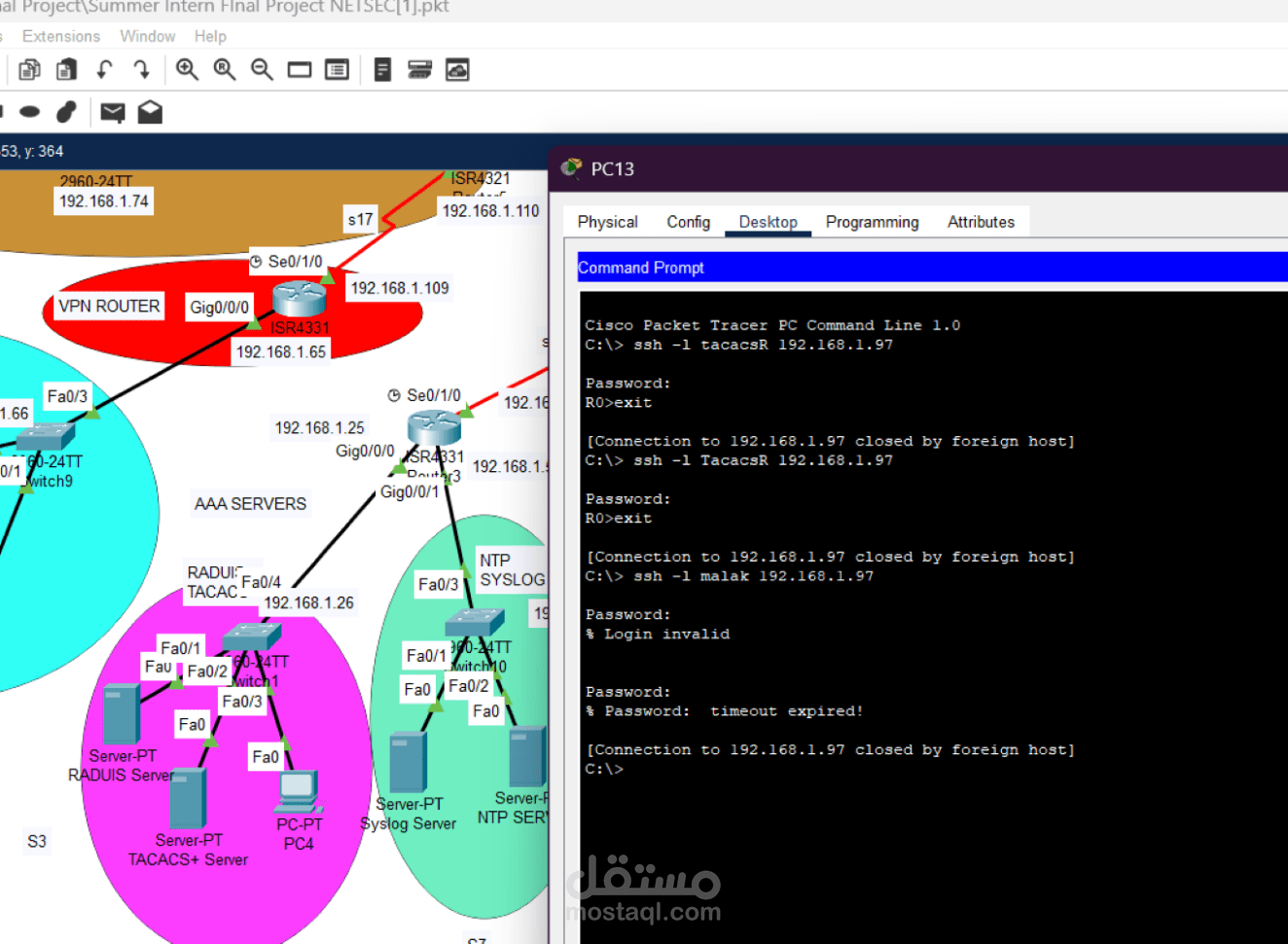This screenshot has height=944, width=1288.
Task: Click the Copy toolbar icon
Action: coord(30,70)
